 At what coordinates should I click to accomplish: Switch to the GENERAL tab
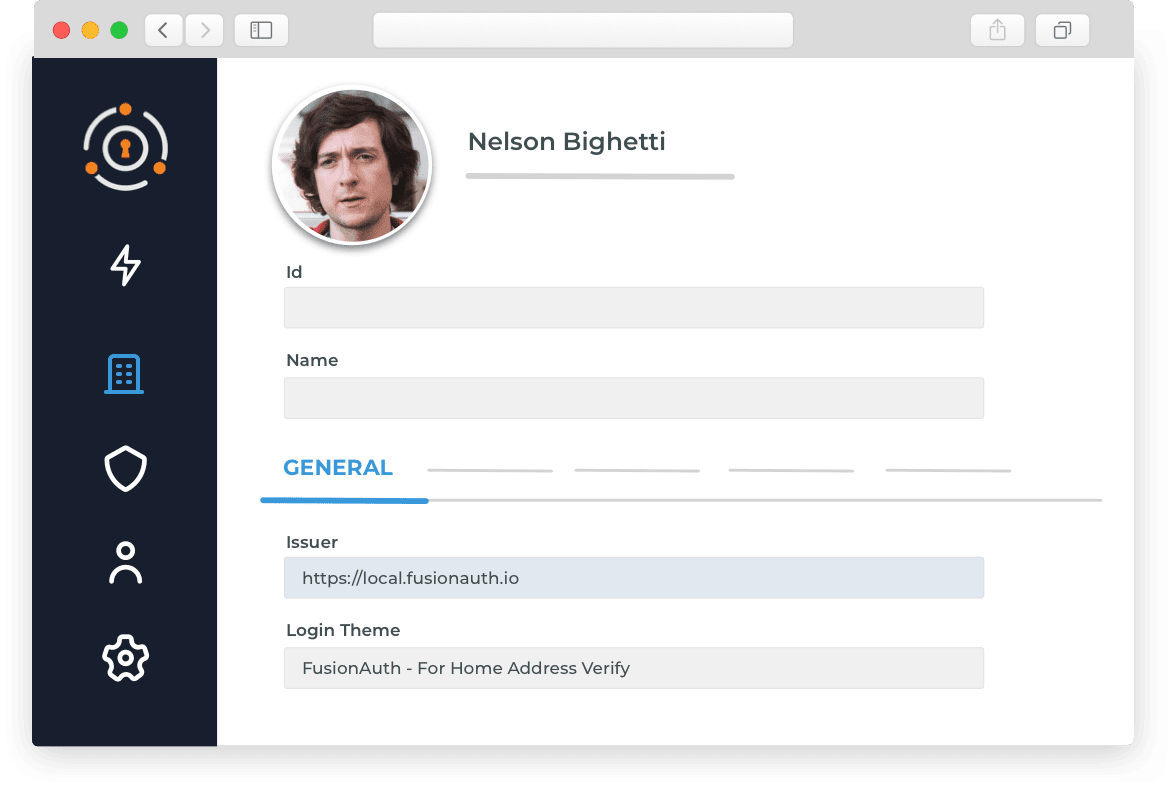tap(338, 467)
